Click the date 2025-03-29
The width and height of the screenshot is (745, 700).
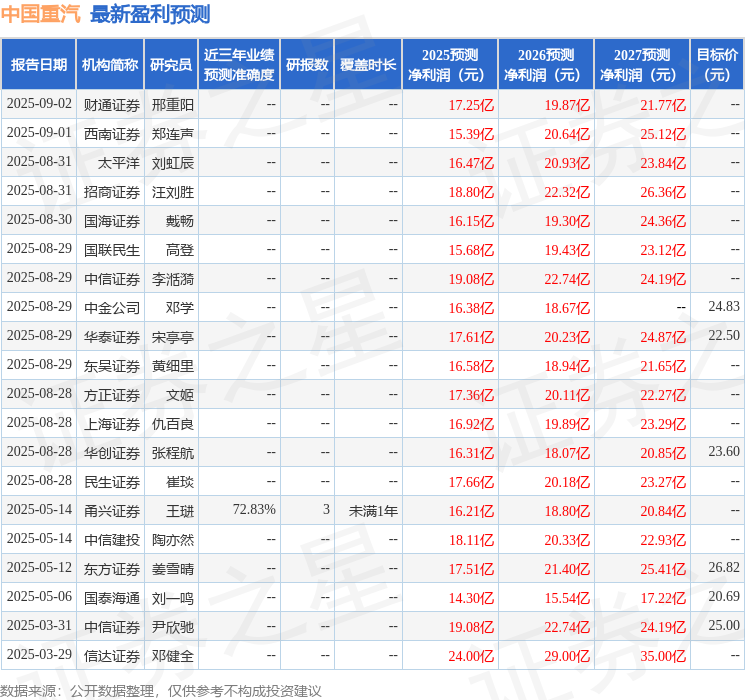(x=39, y=654)
